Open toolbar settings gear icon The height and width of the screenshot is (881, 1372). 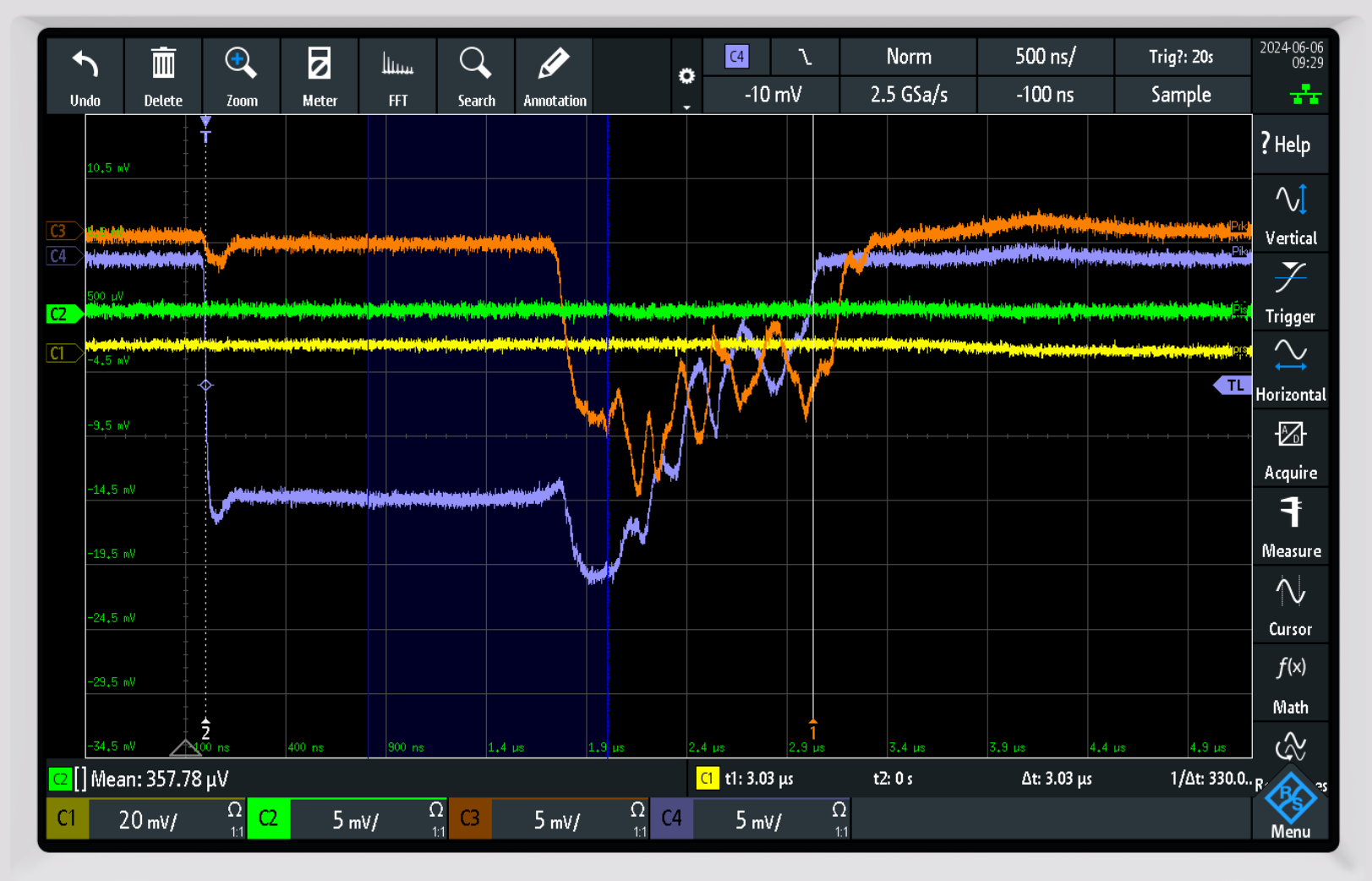(x=686, y=77)
